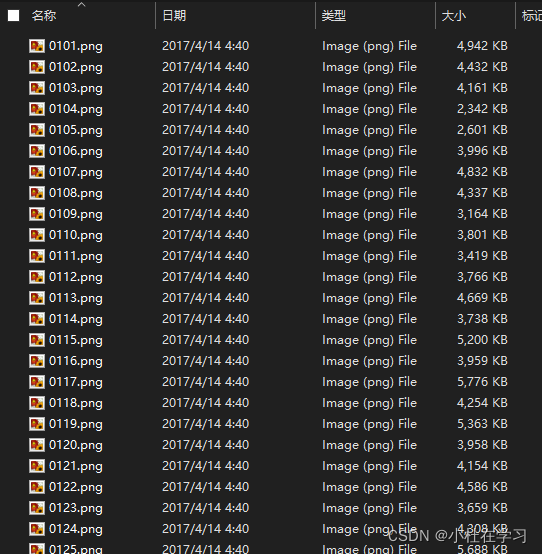Viewport: 542px width, 554px height.
Task: Click the type cell of 0110.png
Action: (370, 235)
